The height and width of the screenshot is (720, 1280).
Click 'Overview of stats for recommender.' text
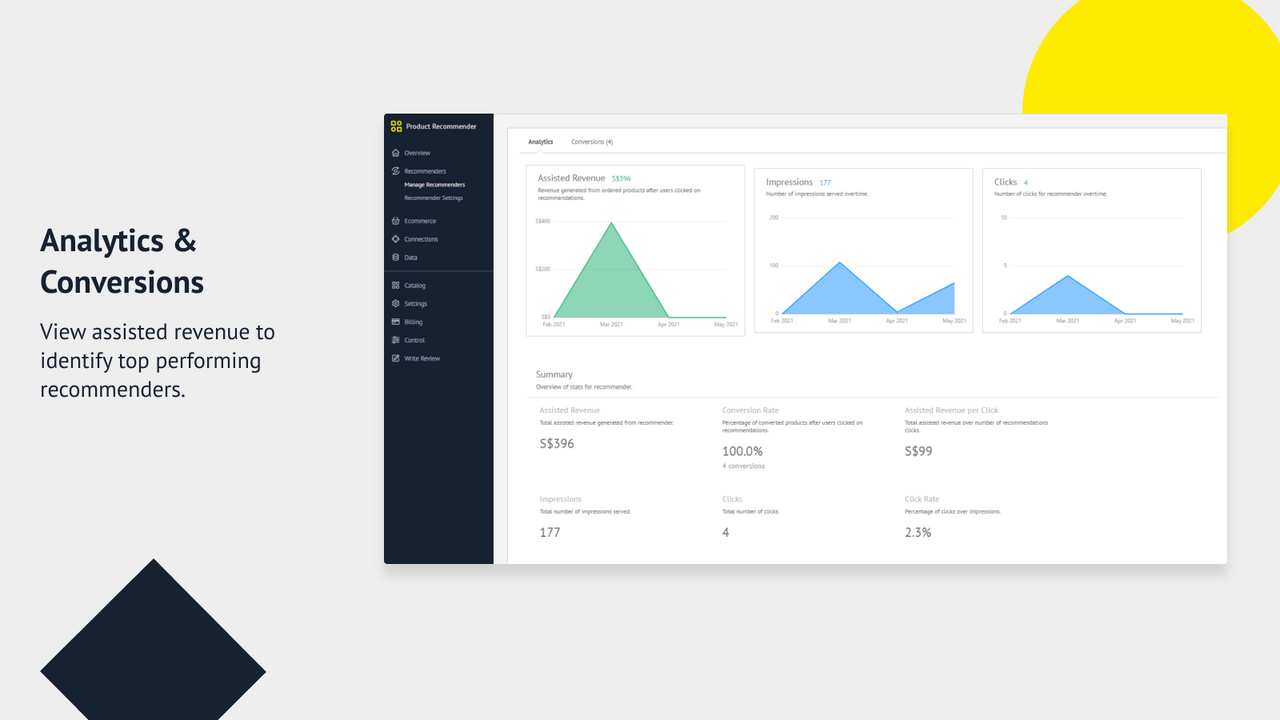(x=584, y=386)
